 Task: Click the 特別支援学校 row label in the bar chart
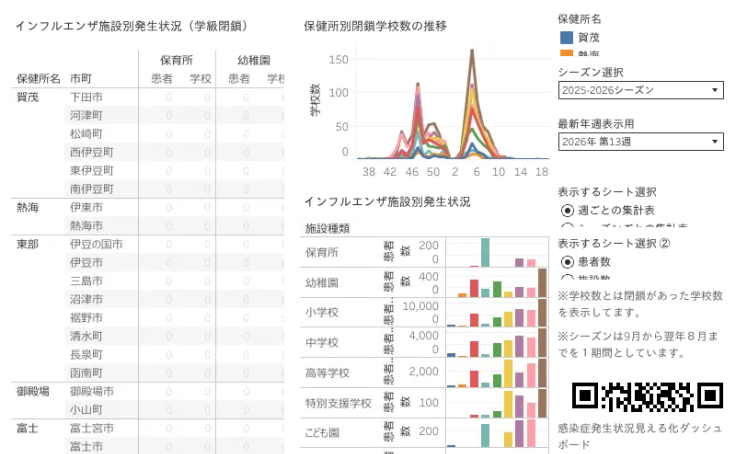[338, 403]
